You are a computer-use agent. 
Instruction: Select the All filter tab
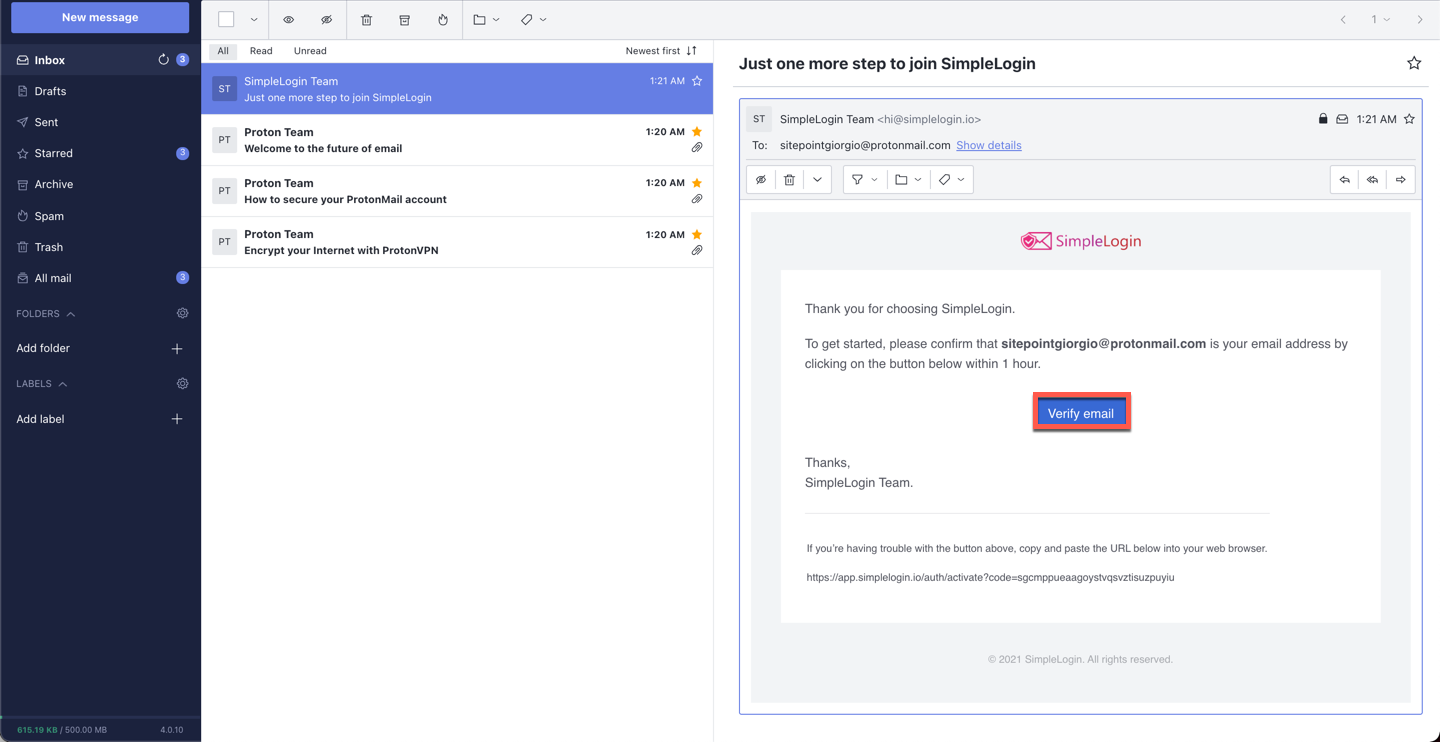point(223,51)
